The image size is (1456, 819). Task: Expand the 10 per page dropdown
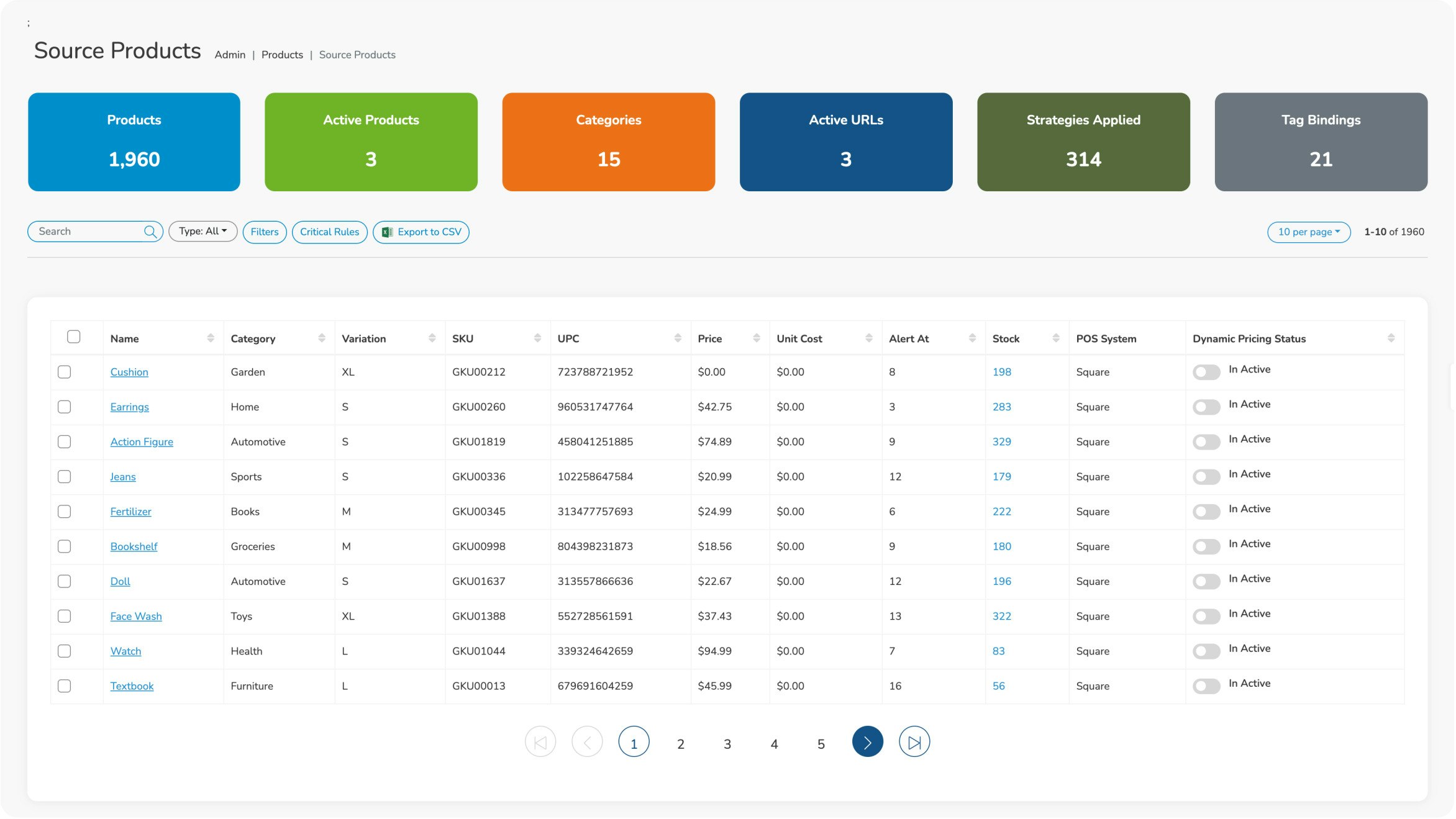(1308, 232)
